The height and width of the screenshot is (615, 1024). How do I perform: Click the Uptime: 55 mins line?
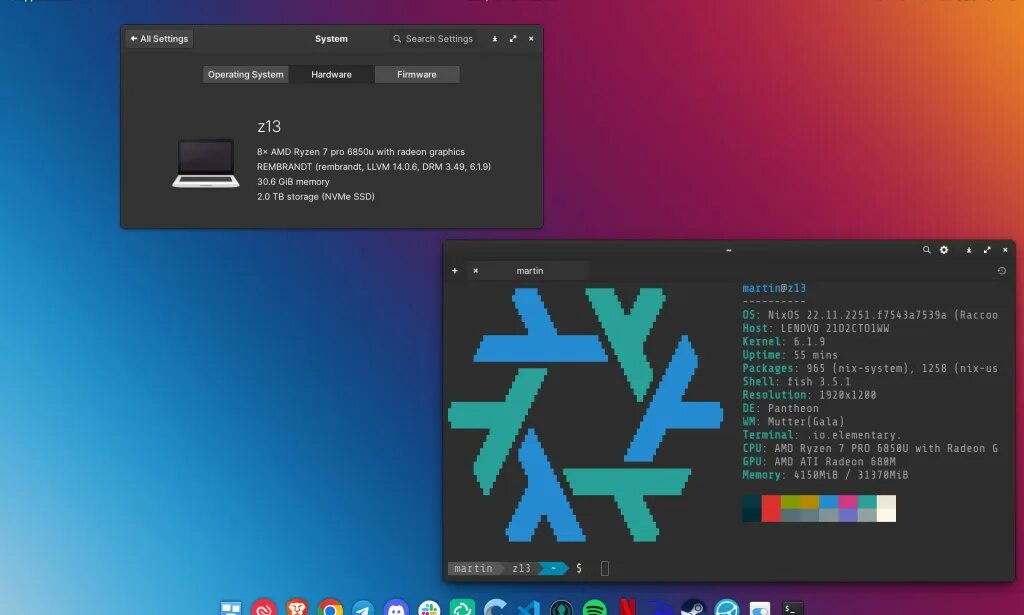pyautogui.click(x=790, y=355)
